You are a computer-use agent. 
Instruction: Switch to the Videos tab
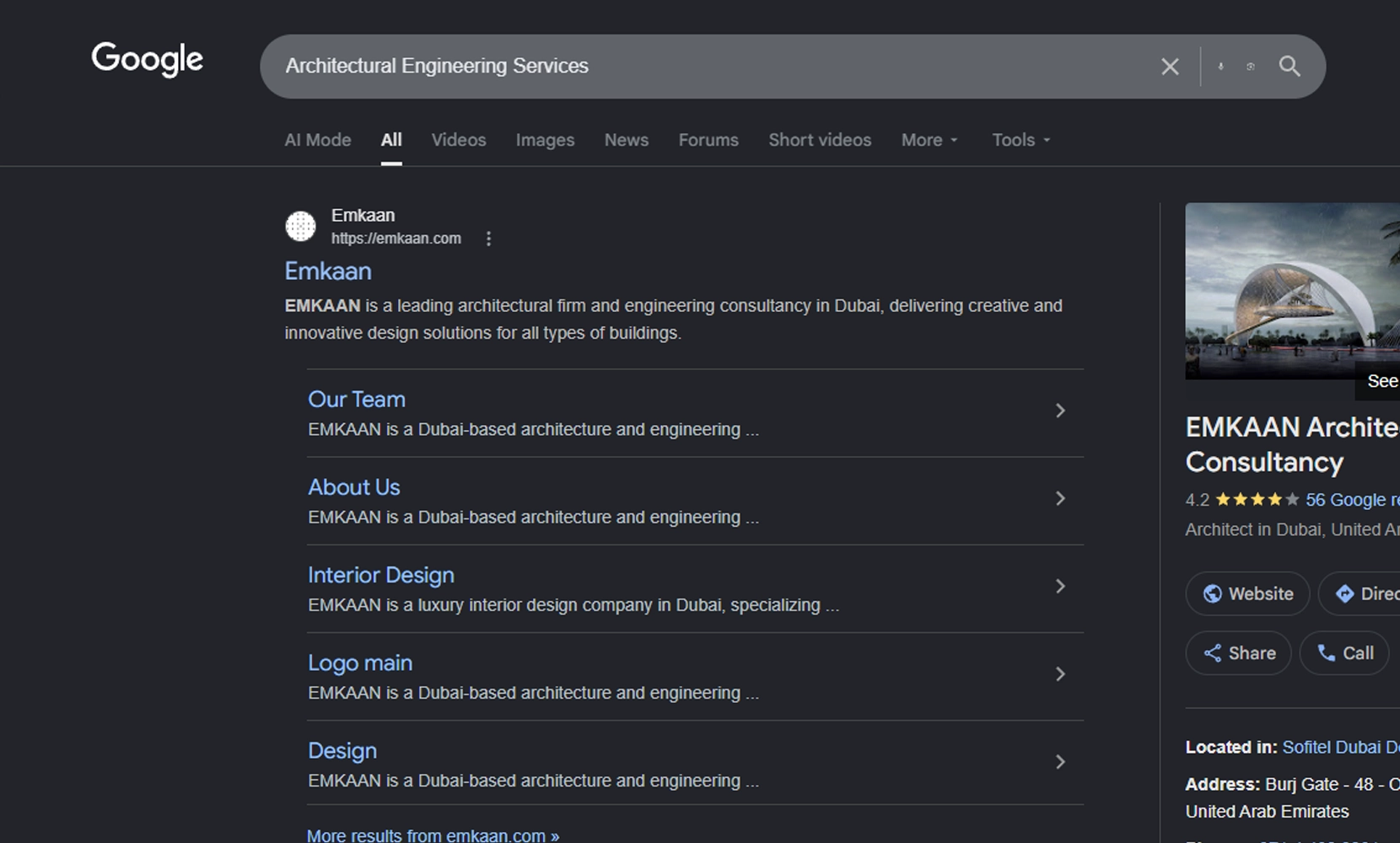click(459, 140)
